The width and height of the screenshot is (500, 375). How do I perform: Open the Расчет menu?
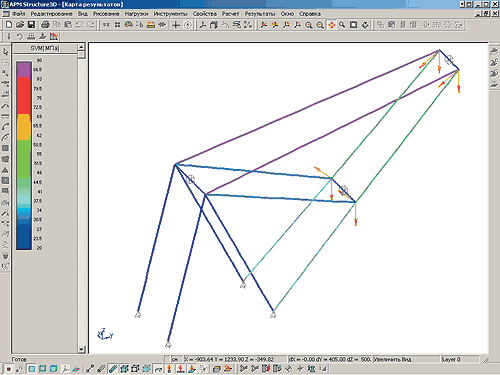[231, 14]
